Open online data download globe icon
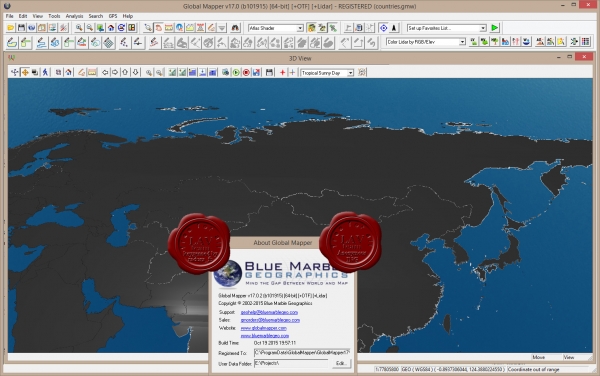 (x=31, y=28)
